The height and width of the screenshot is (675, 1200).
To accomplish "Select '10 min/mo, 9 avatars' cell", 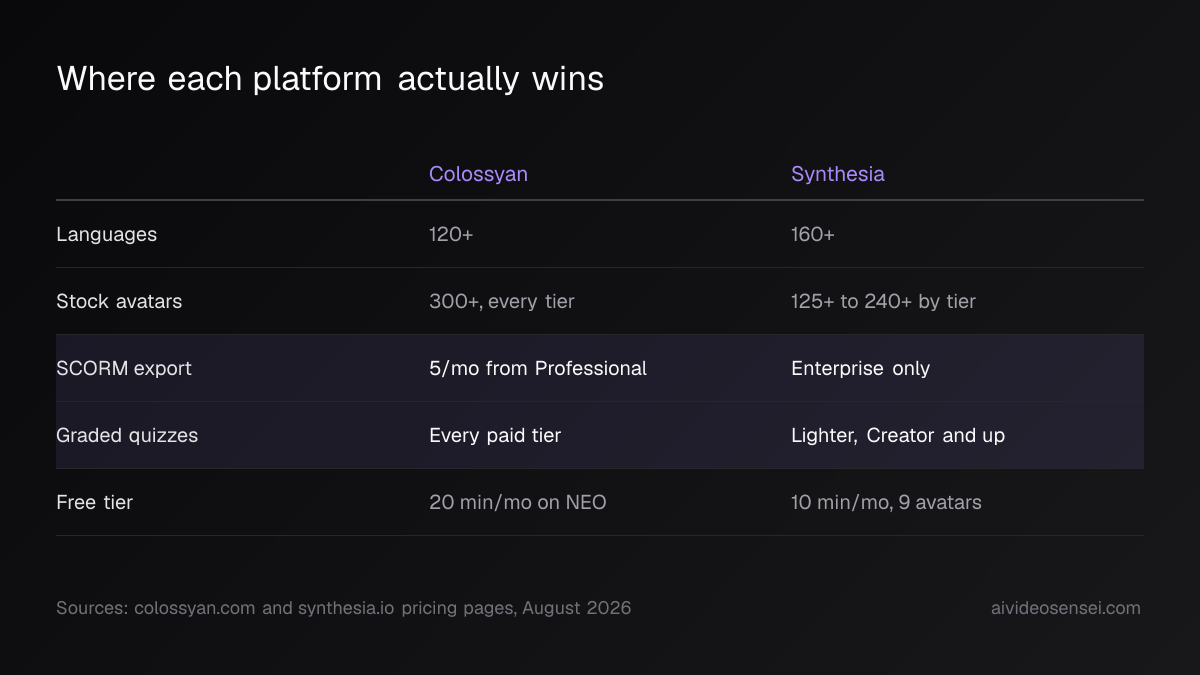I will point(886,502).
